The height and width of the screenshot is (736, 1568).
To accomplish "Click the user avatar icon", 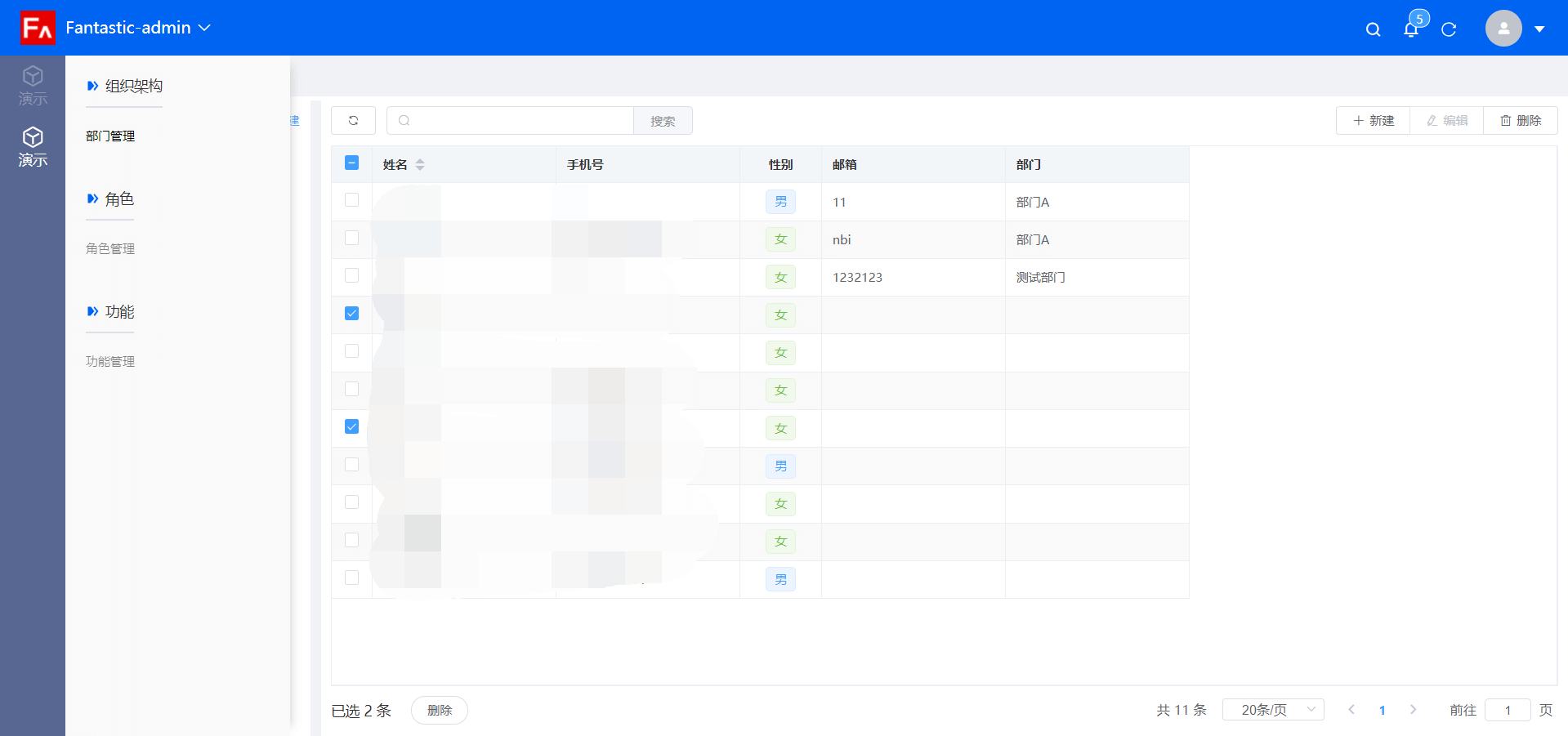I will coord(1503,29).
